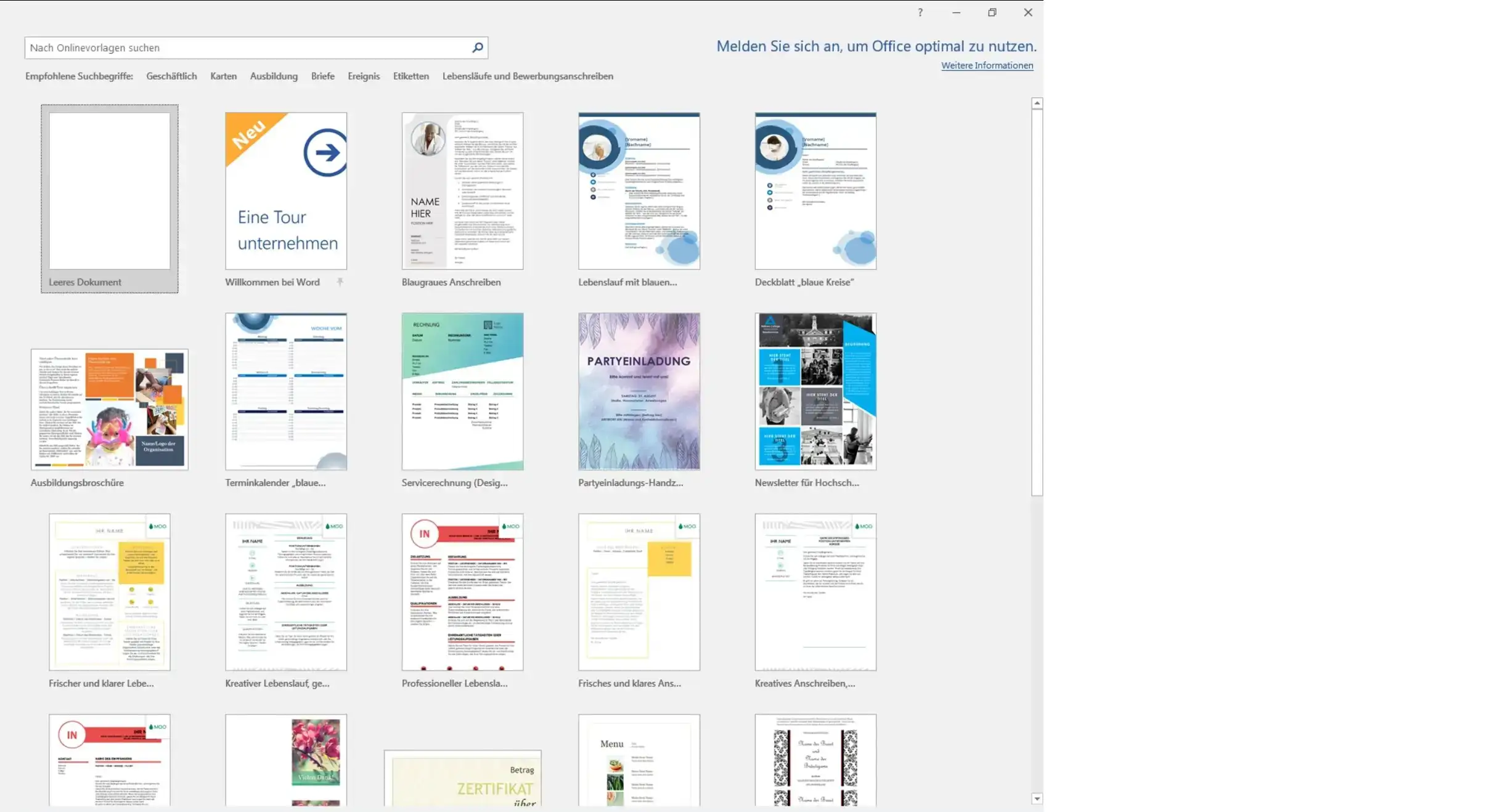
Task: Pin the Willkommen bei Word template
Action: tap(340, 282)
